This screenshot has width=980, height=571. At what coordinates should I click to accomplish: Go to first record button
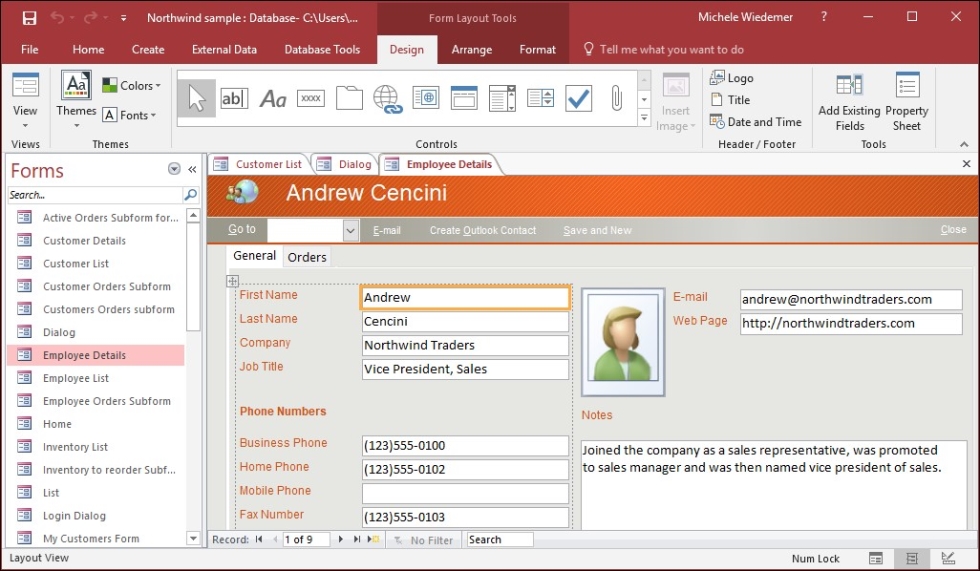click(259, 539)
